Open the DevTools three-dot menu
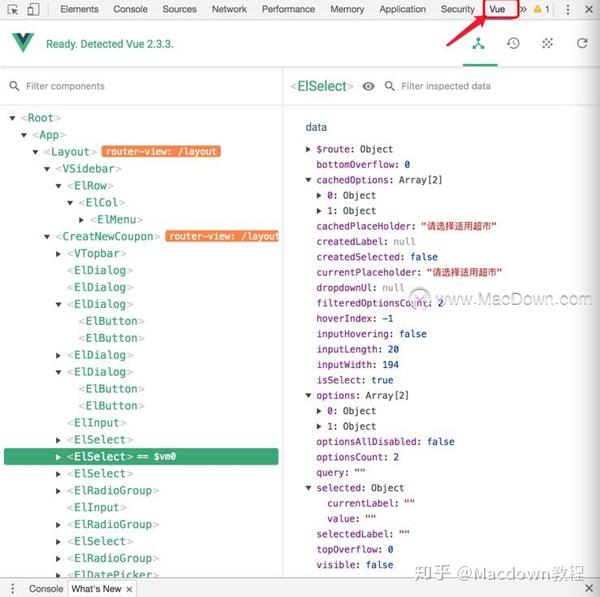Viewport: 600px width, 597px height. pyautogui.click(x=568, y=9)
